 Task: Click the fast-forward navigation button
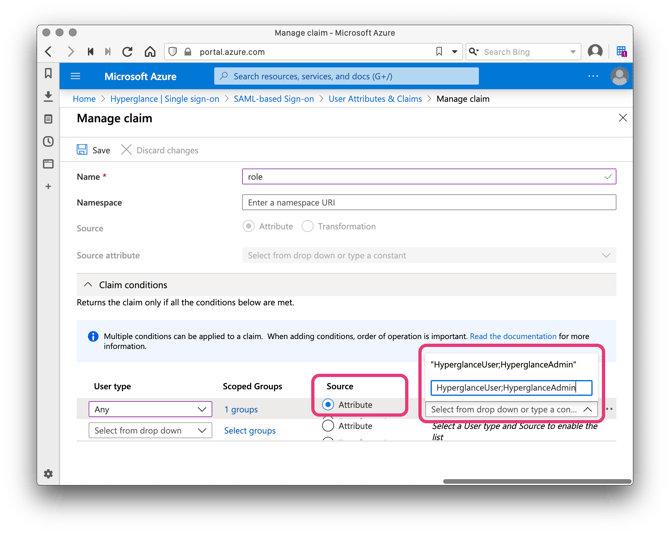pyautogui.click(x=108, y=52)
